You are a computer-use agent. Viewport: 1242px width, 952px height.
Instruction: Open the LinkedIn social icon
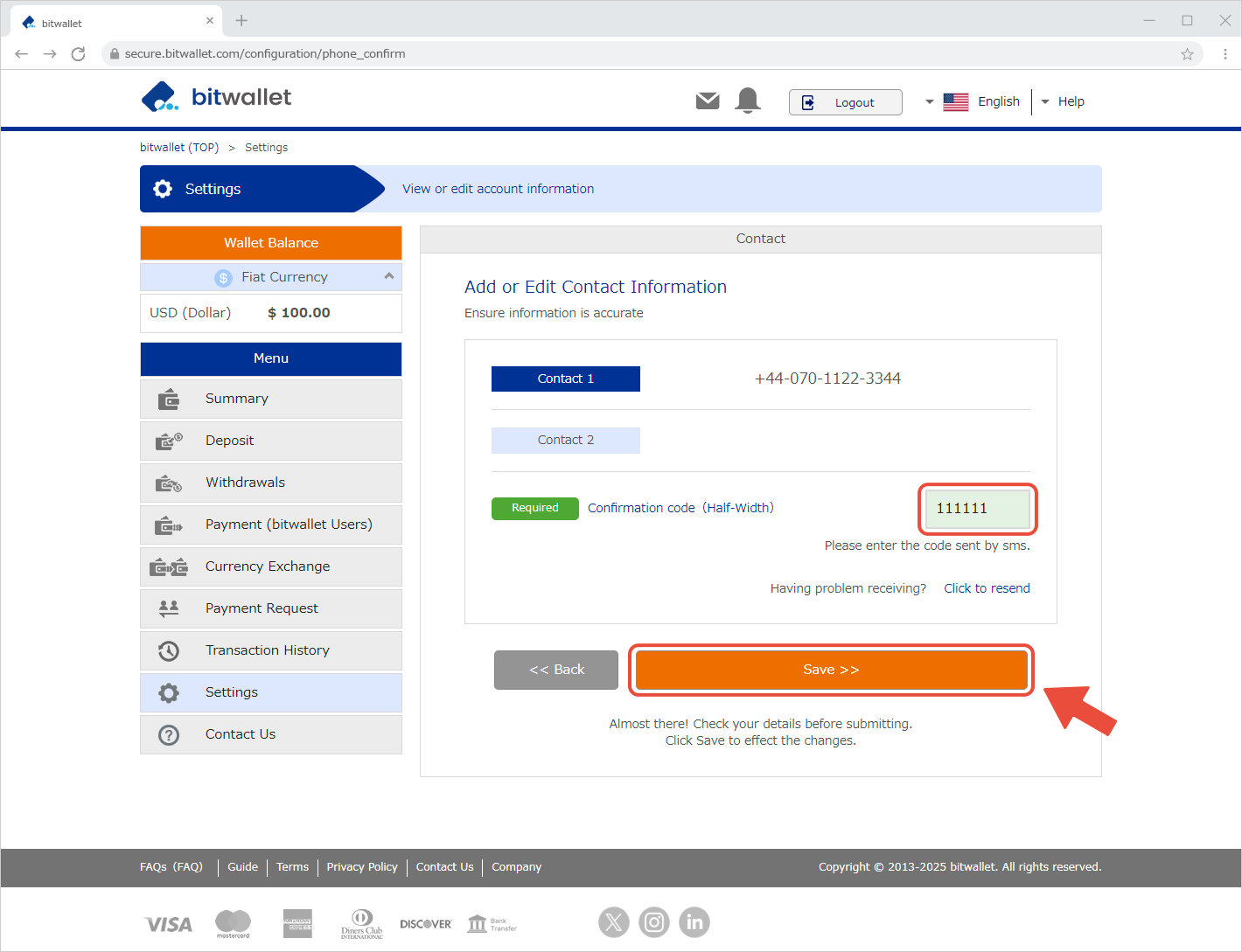pyautogui.click(x=694, y=921)
